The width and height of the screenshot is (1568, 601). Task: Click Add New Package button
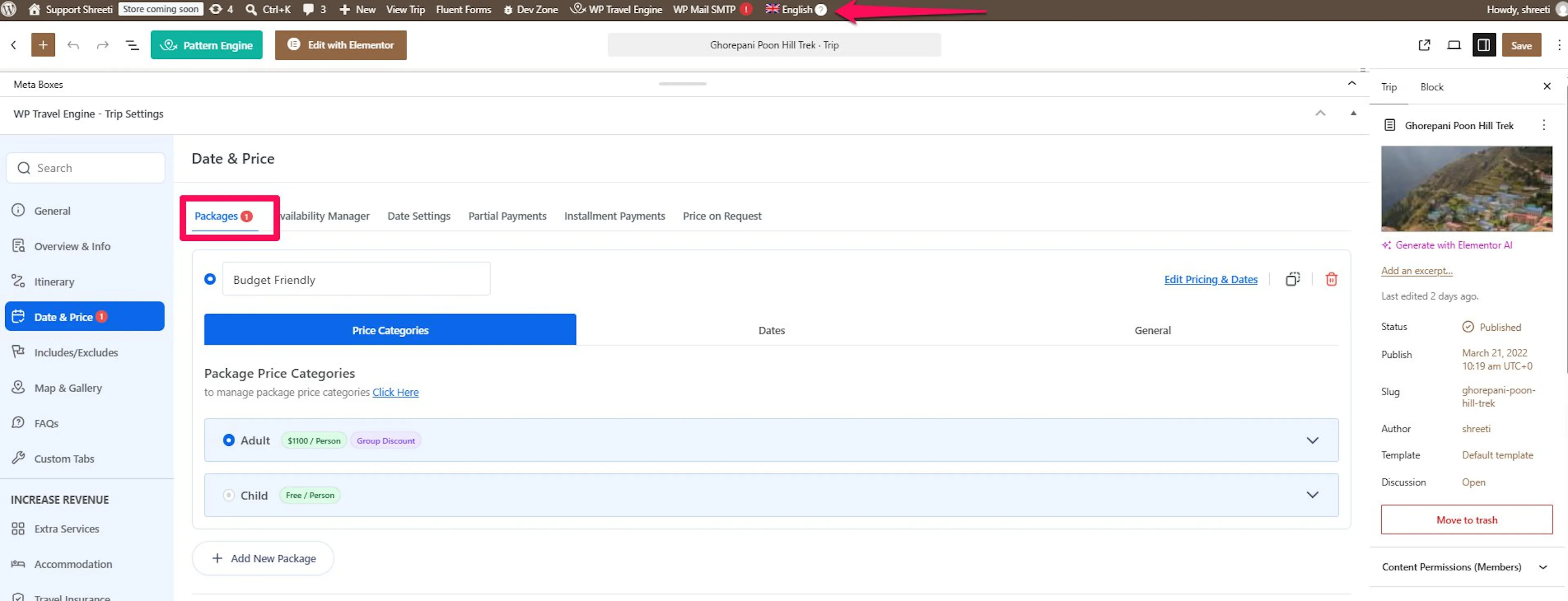tap(263, 559)
